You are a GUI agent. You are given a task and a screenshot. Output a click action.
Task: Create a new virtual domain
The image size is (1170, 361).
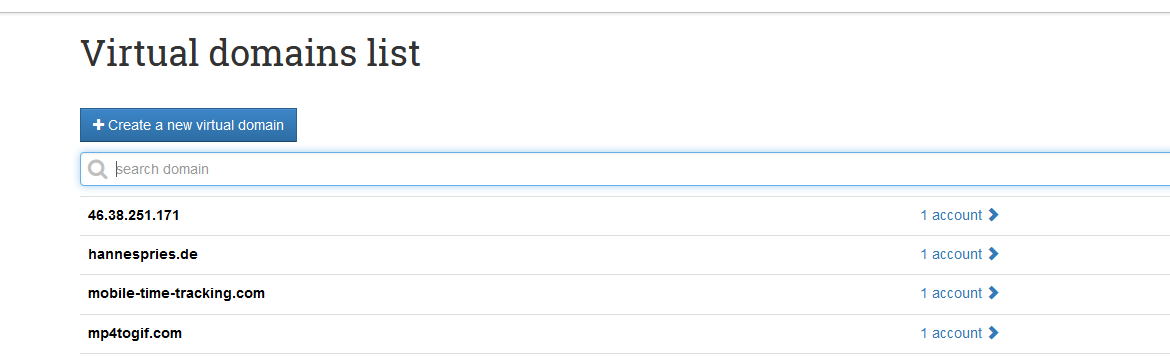coord(188,125)
